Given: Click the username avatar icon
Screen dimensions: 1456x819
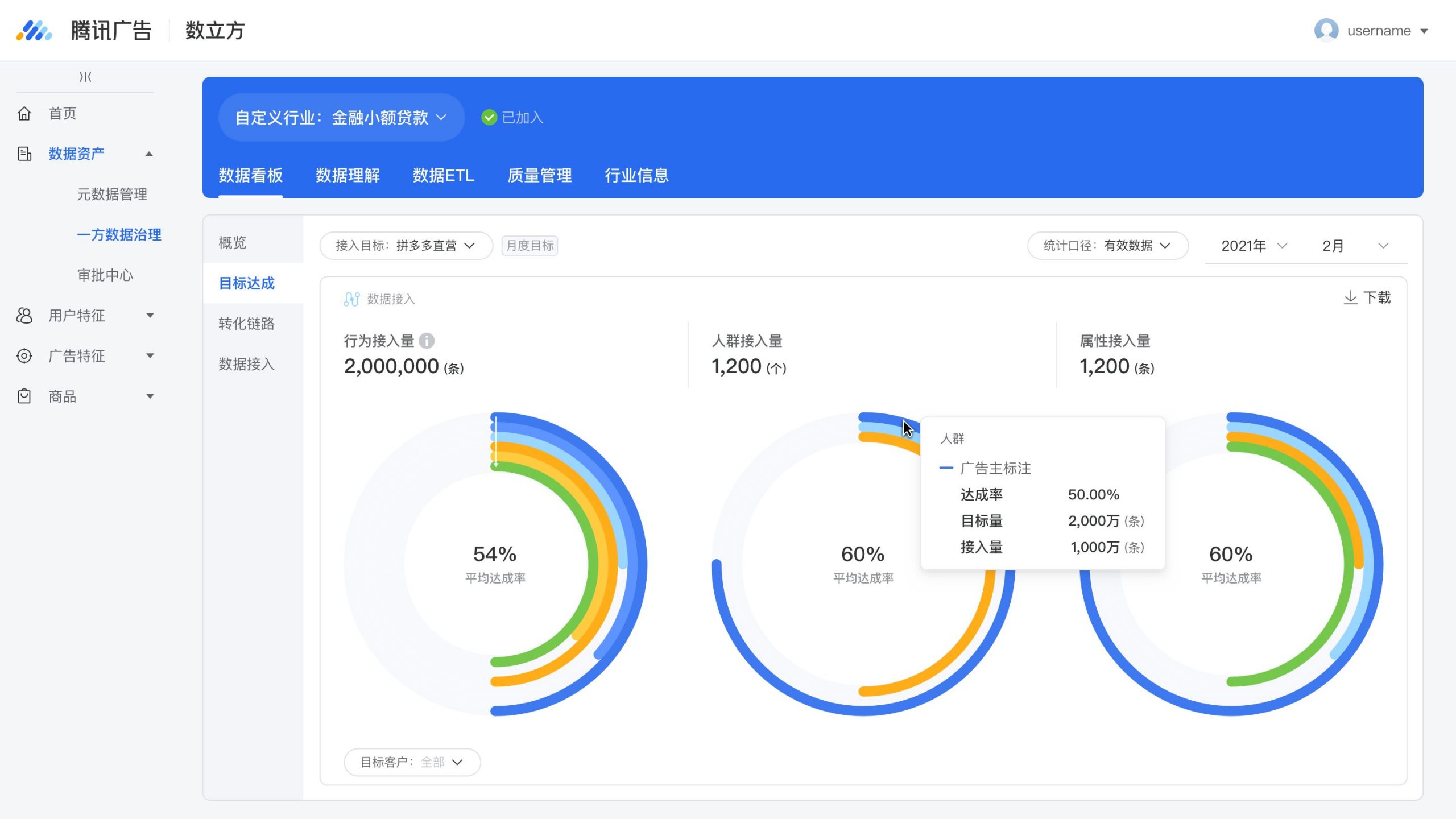Looking at the screenshot, I should [x=1326, y=30].
